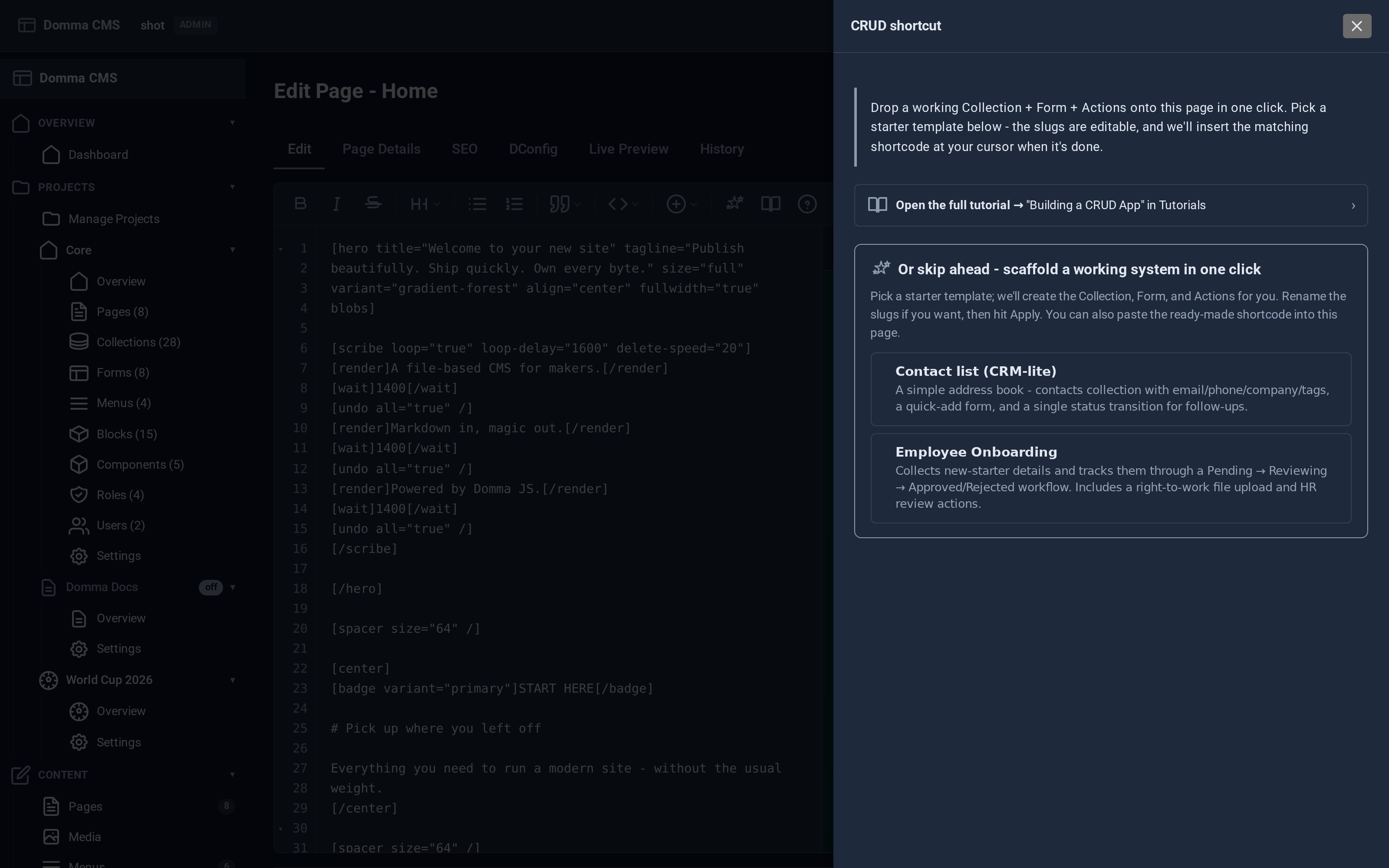Insert a bulleted list
Screen dimensions: 1389x868
477,204
